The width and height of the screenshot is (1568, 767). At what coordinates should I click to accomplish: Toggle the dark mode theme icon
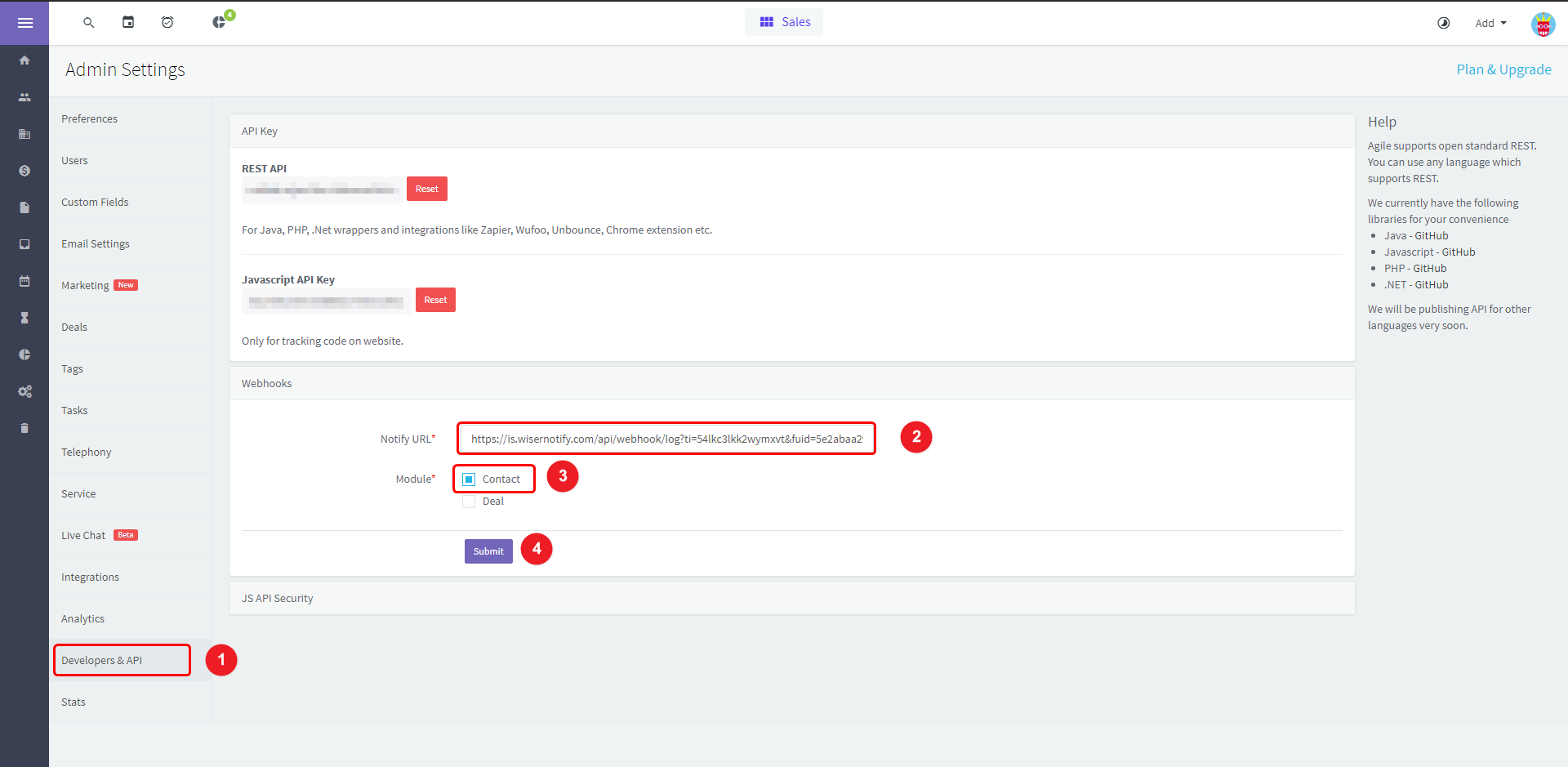tap(1443, 23)
